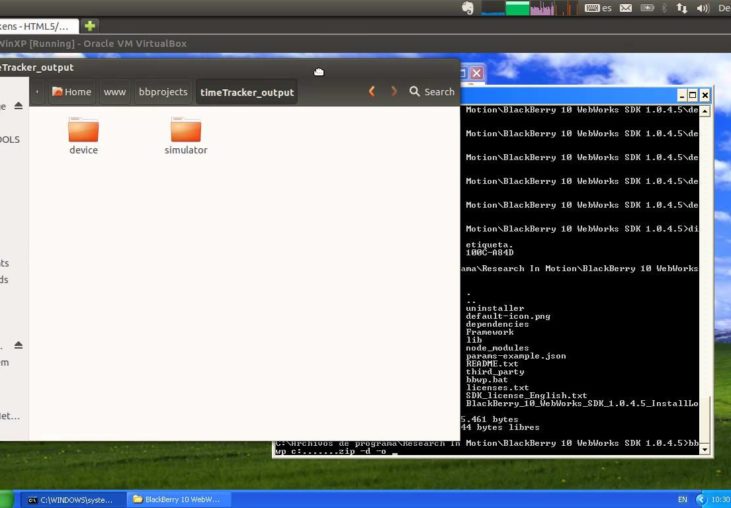Go forward using the right arrow

point(393,91)
